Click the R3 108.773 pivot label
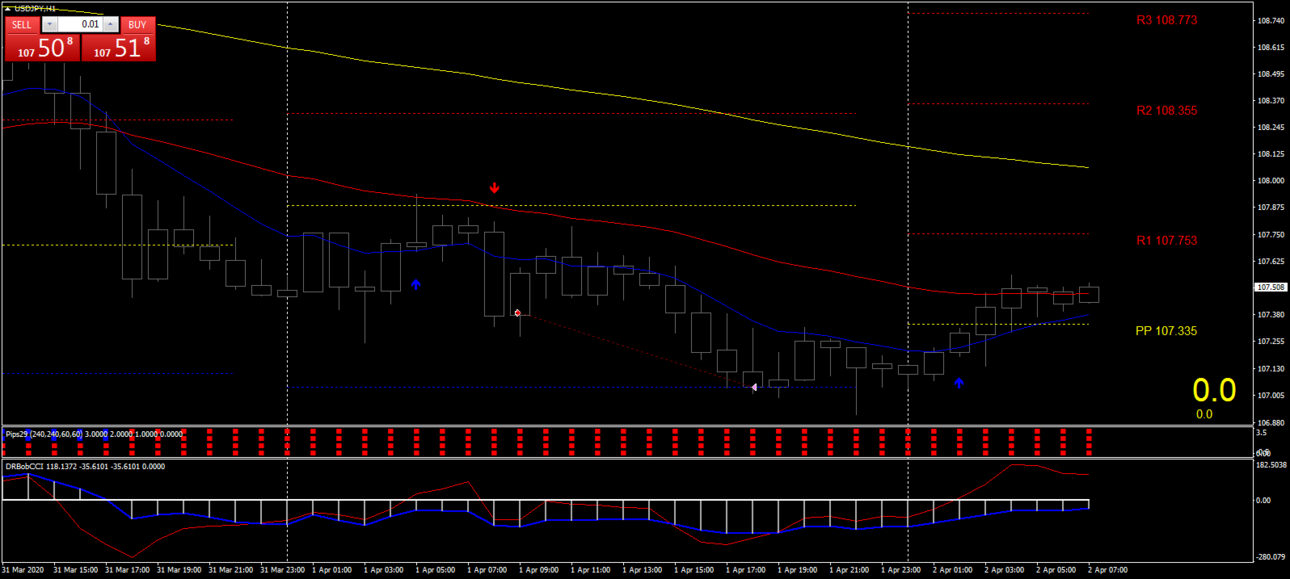 1166,20
